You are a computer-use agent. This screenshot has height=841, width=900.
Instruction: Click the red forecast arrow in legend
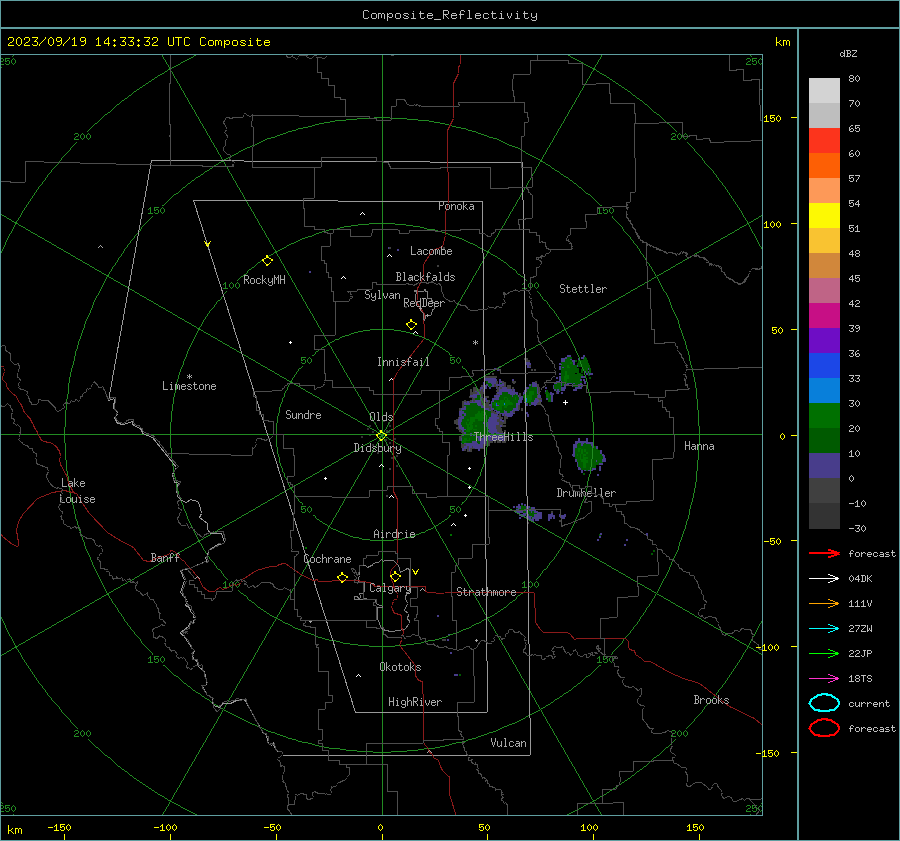click(824, 553)
